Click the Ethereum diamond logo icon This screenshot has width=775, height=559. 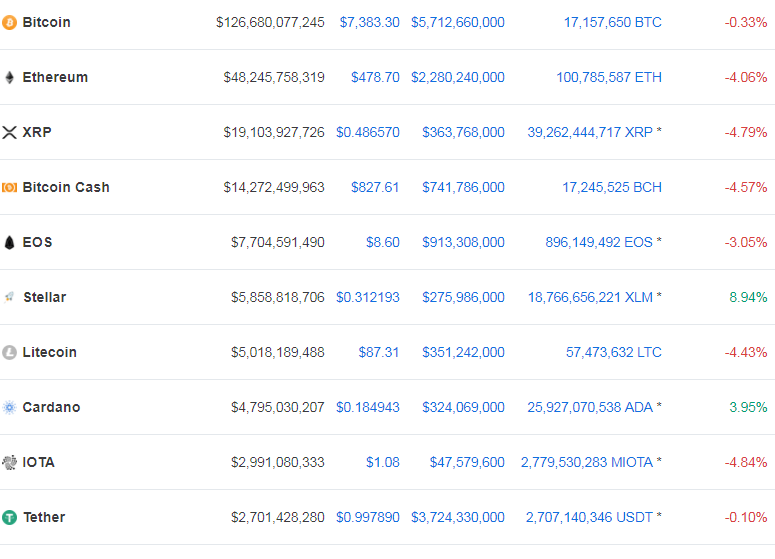[9, 77]
